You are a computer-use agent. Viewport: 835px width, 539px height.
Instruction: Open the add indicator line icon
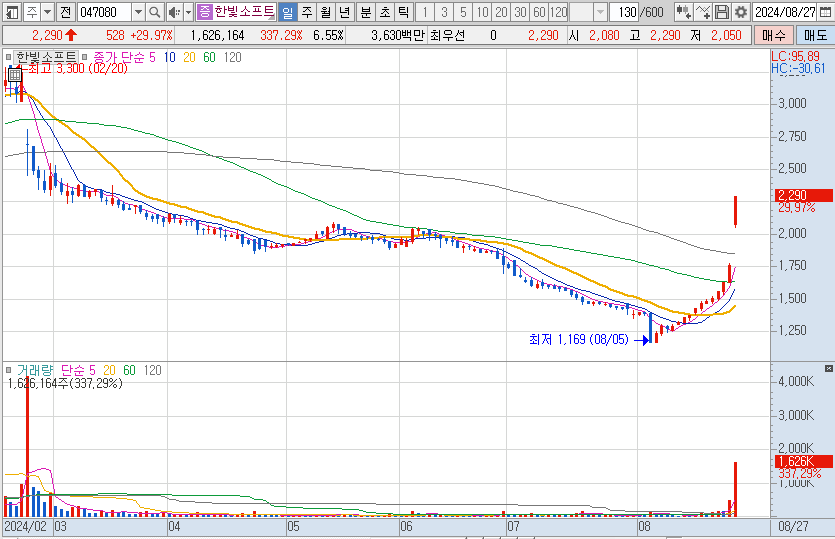703,12
